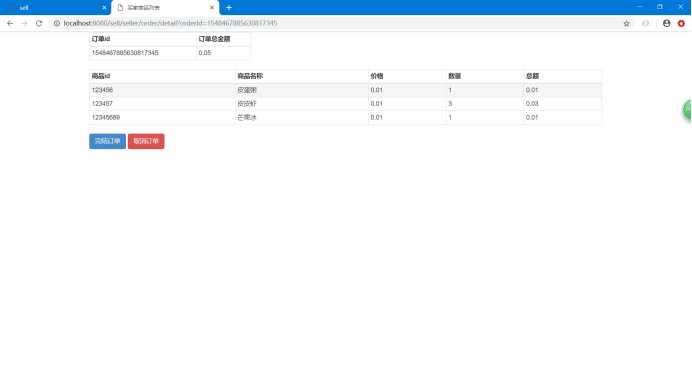The image size is (692, 371).
Task: Select product id 123456 cell
Action: point(162,90)
